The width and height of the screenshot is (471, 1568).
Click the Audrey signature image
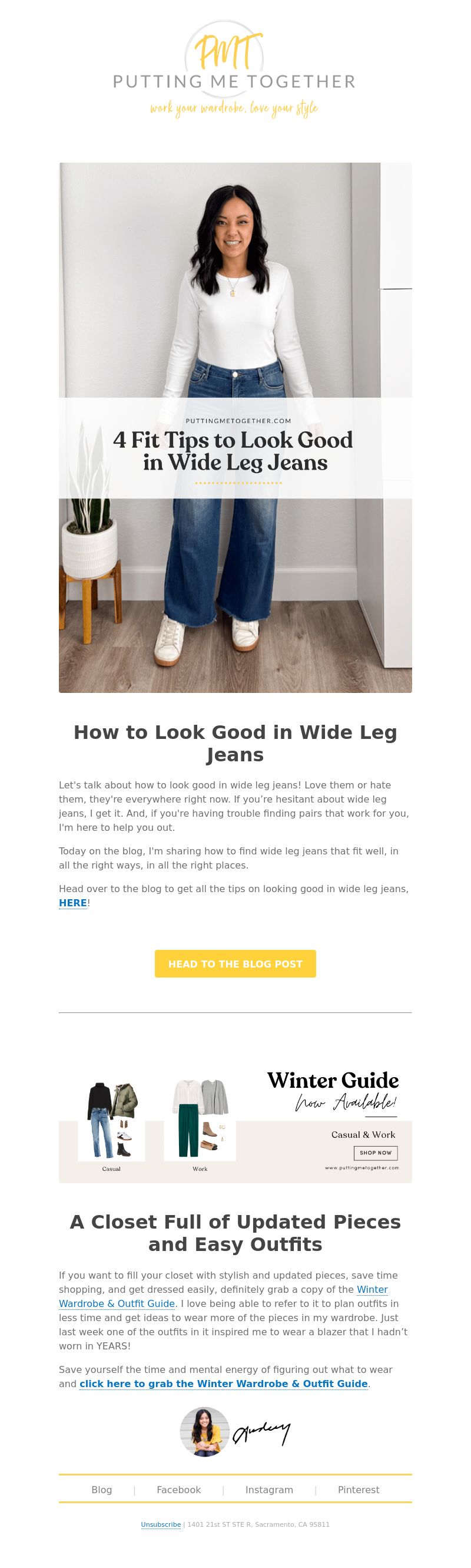pos(261,1433)
